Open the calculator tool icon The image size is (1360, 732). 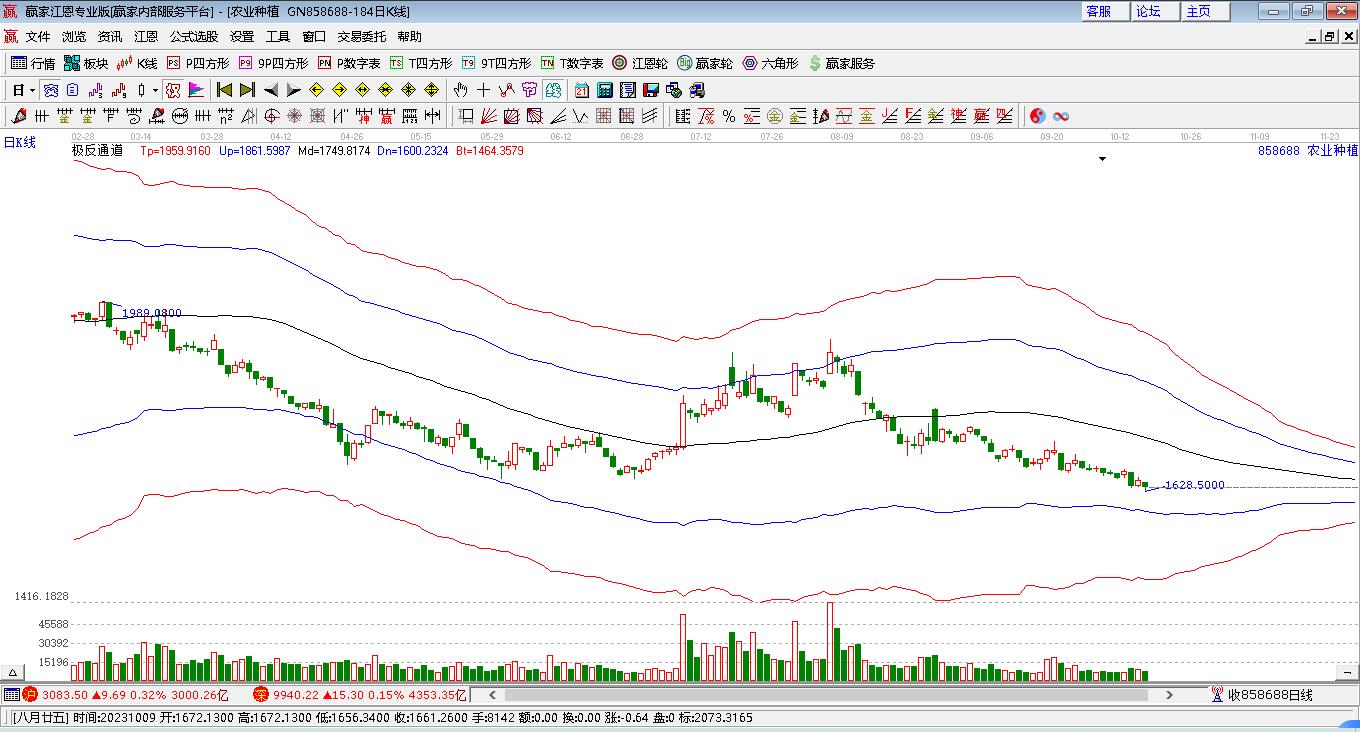click(x=604, y=90)
